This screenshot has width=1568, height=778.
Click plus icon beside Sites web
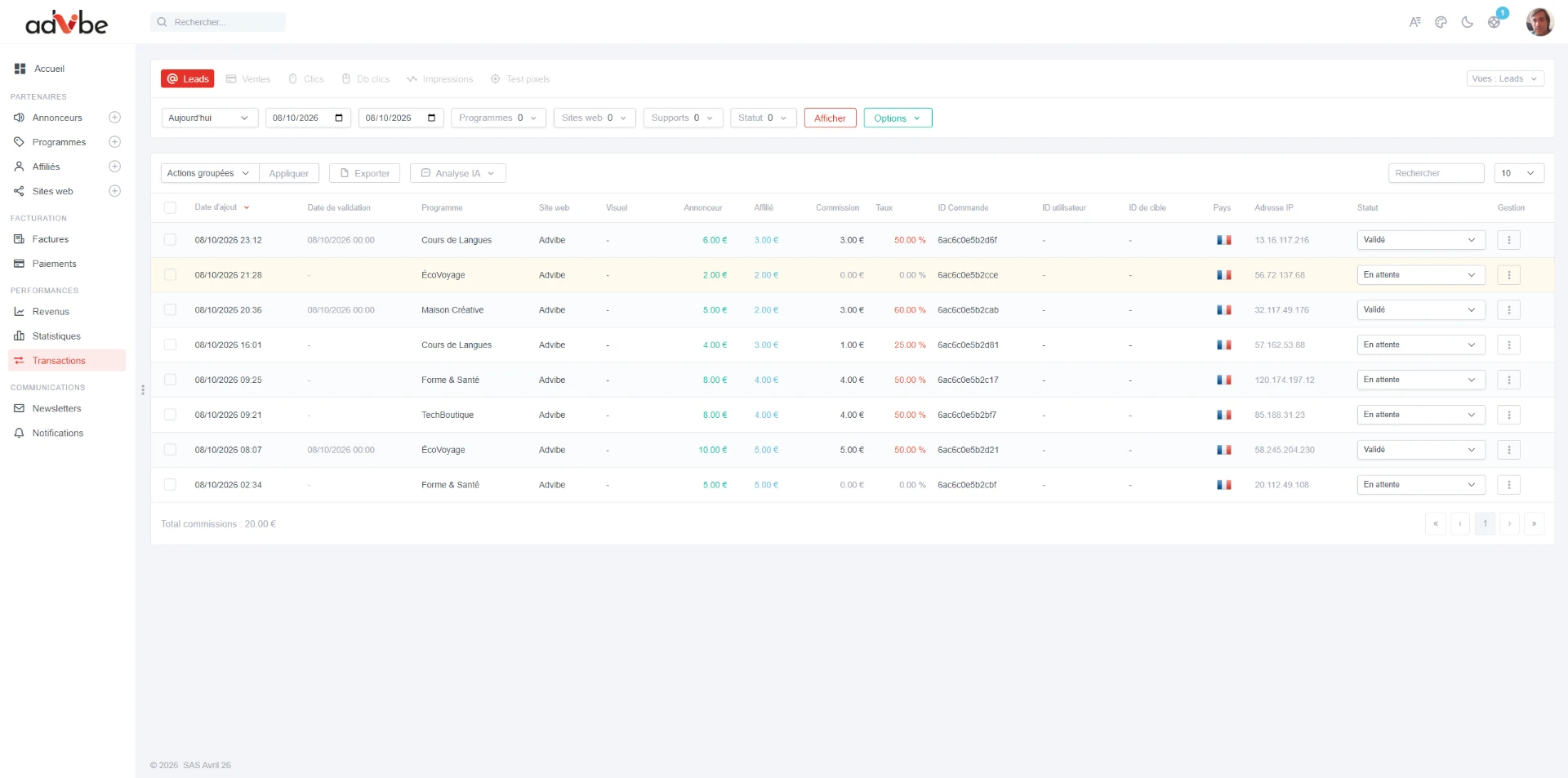115,191
